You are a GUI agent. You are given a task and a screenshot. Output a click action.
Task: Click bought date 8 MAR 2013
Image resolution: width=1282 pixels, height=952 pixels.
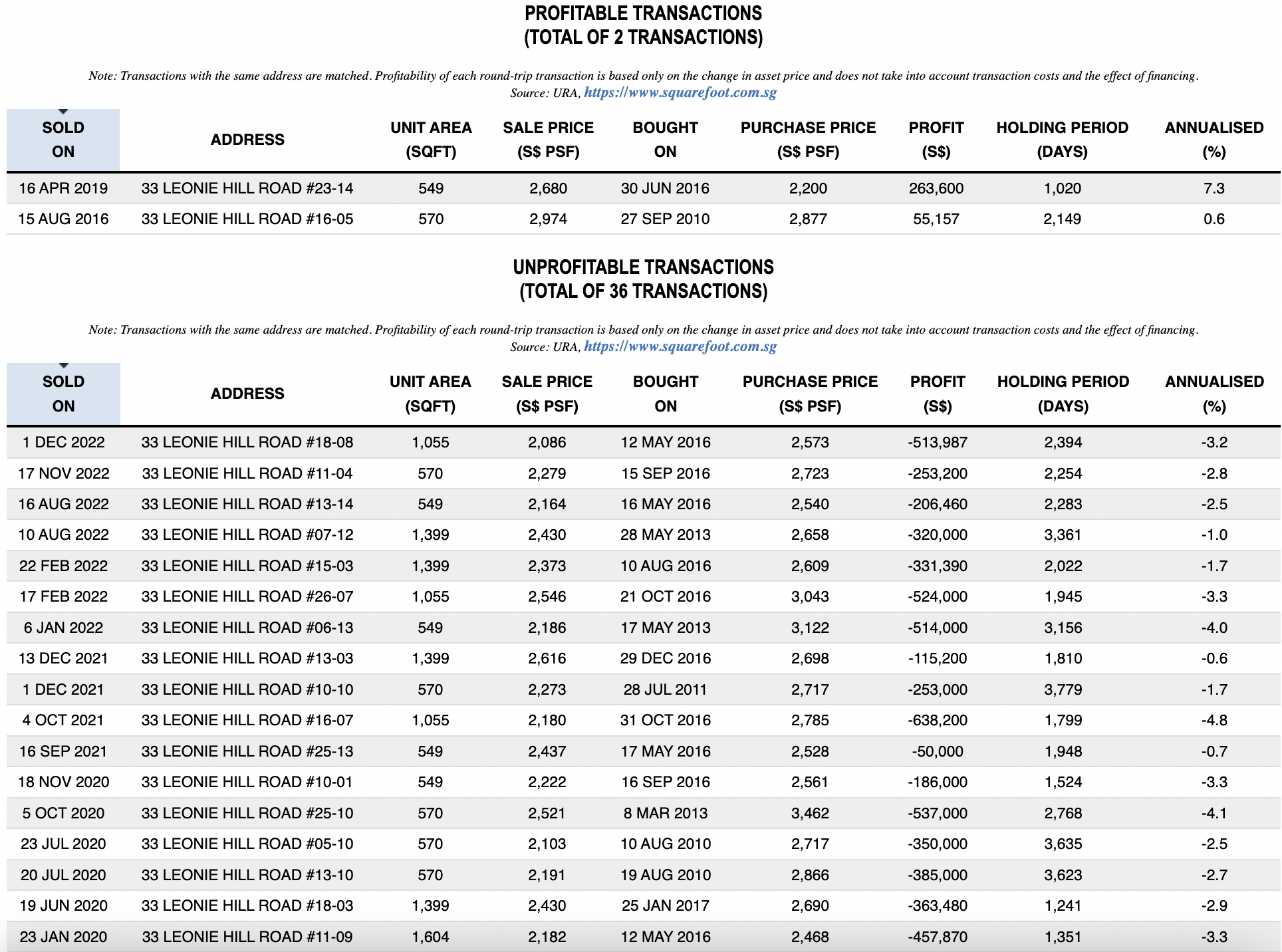[x=666, y=813]
